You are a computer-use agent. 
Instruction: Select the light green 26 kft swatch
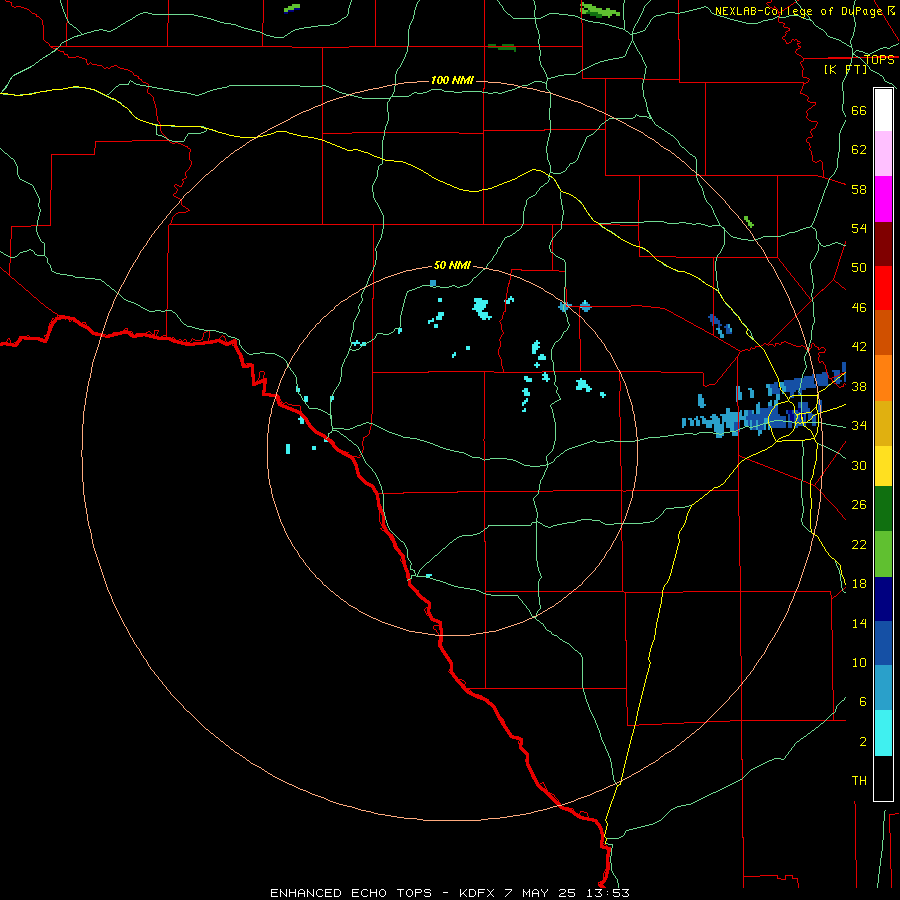pyautogui.click(x=883, y=554)
